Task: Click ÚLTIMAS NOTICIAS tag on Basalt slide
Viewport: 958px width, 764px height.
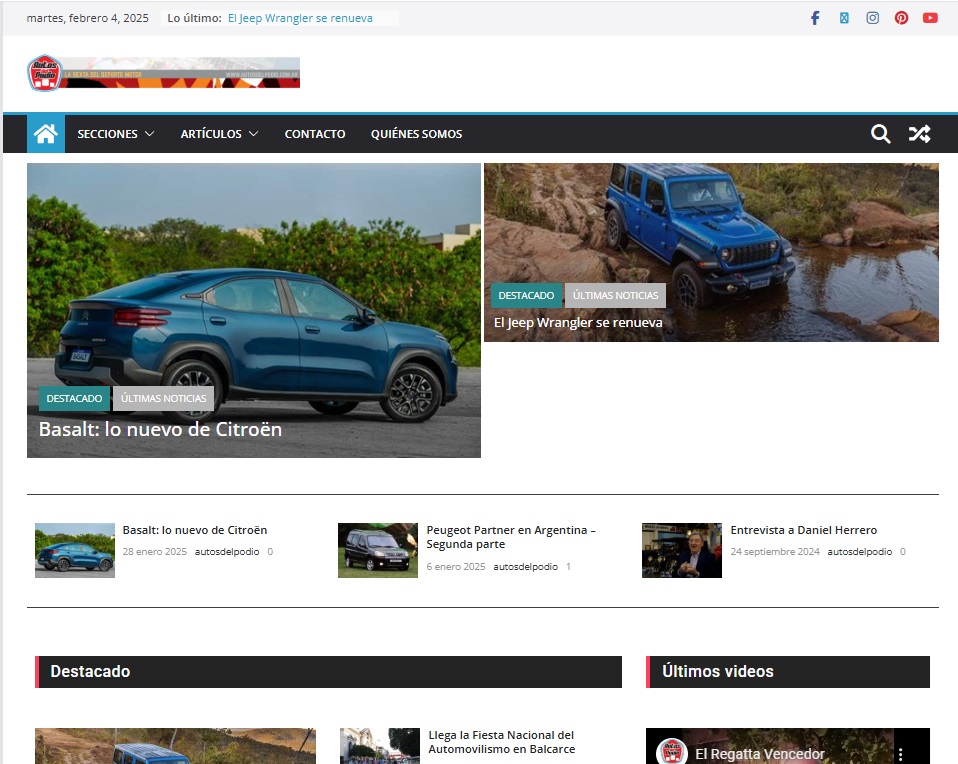Action: [163, 398]
